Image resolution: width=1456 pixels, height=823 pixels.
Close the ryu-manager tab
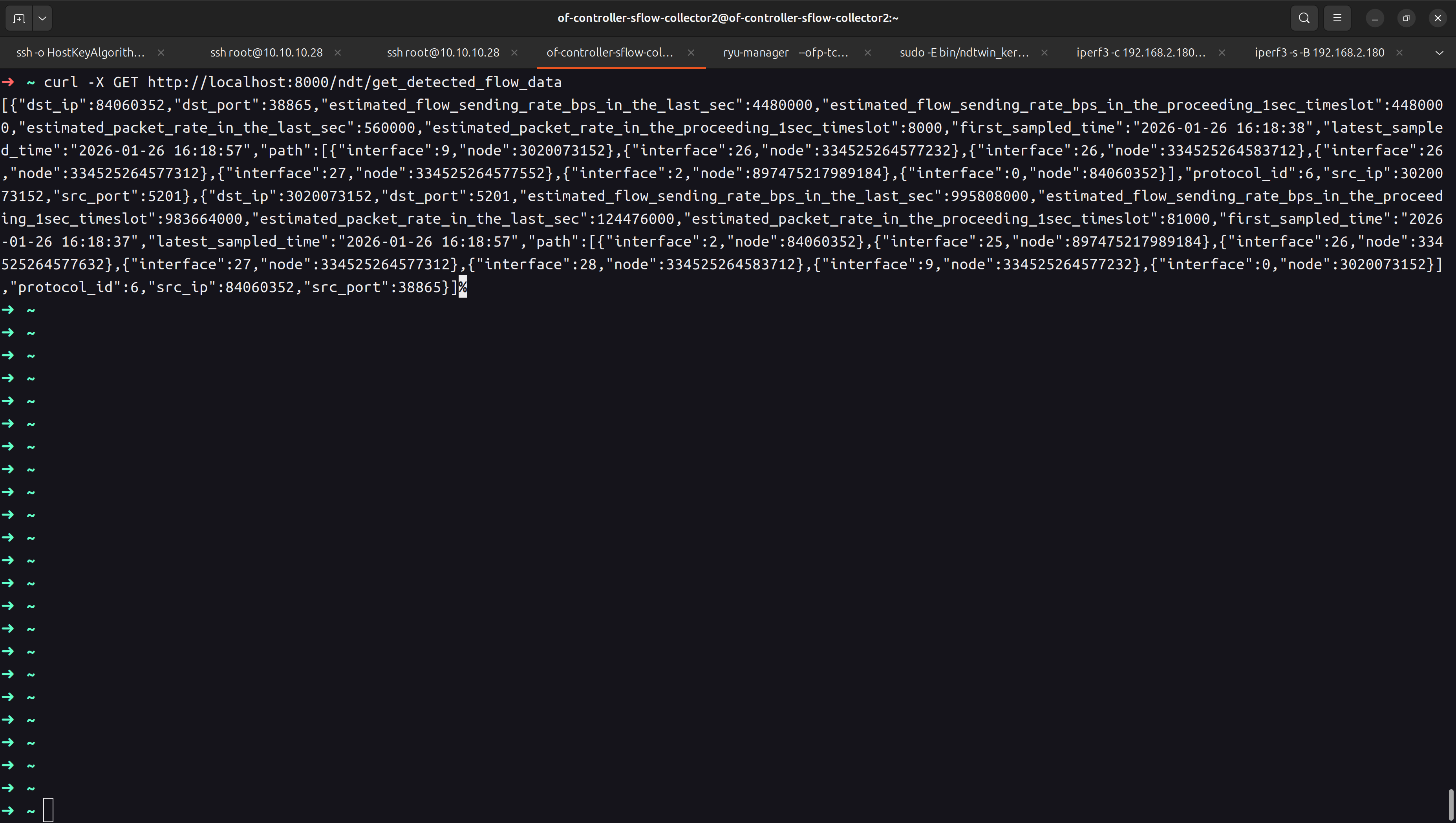868,53
